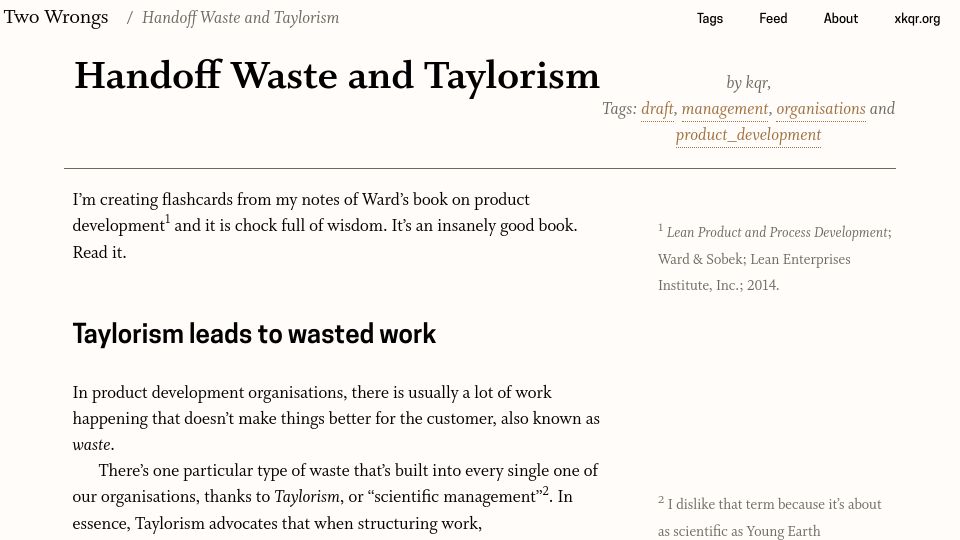The image size is (960, 540).
Task: Click the 'by kqr,' author text
Action: (x=748, y=83)
